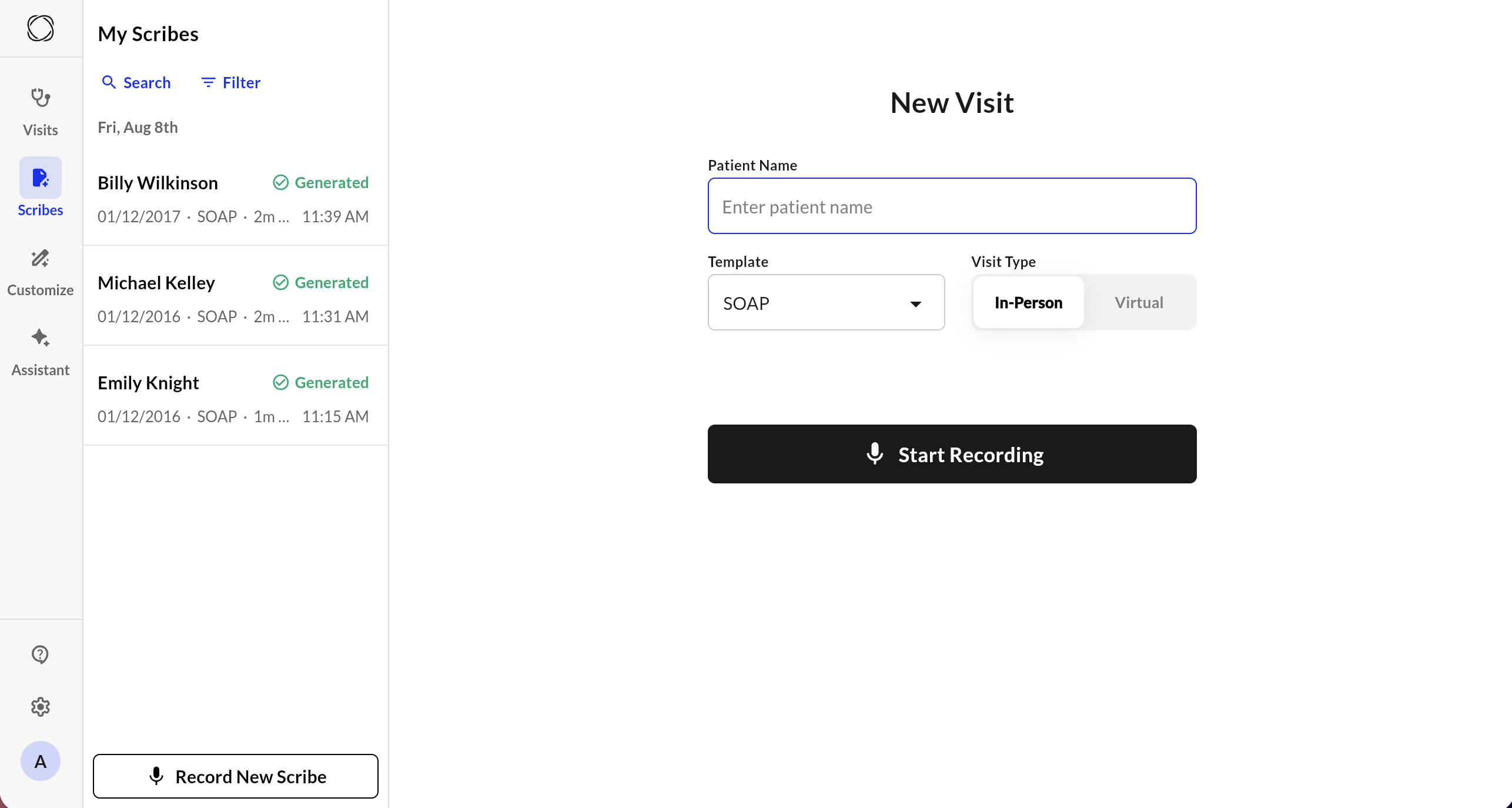The height and width of the screenshot is (808, 1512).
Task: Click Generated status on Billy Wilkinson's scribe
Action: (320, 182)
